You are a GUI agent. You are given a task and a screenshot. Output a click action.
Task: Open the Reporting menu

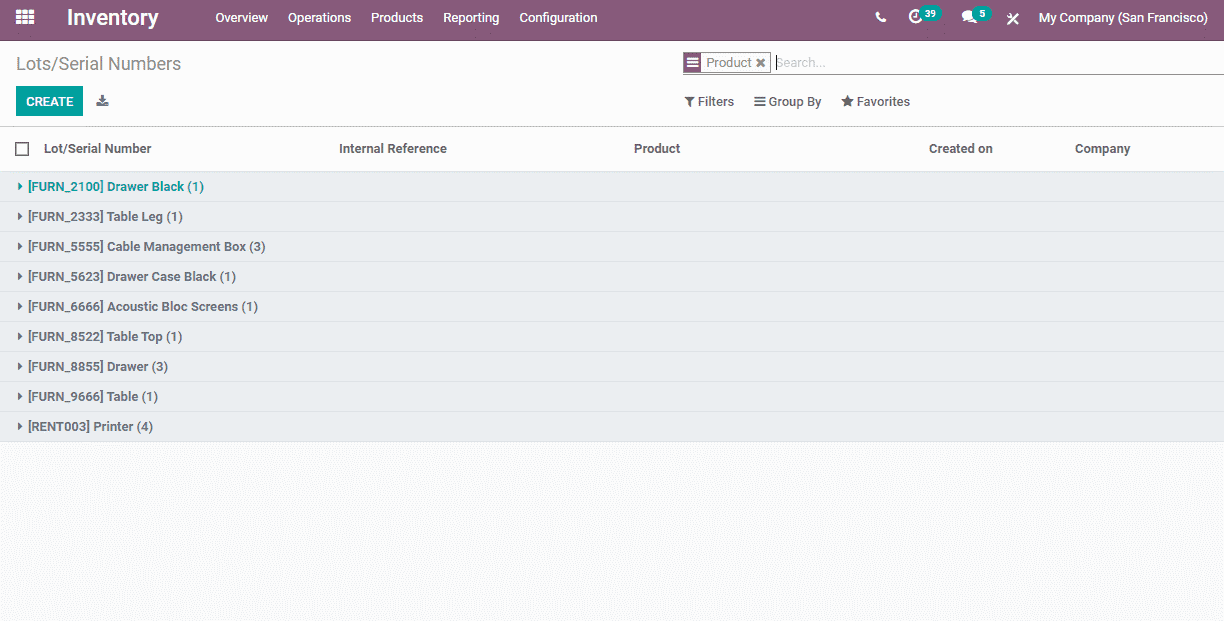[x=471, y=18]
